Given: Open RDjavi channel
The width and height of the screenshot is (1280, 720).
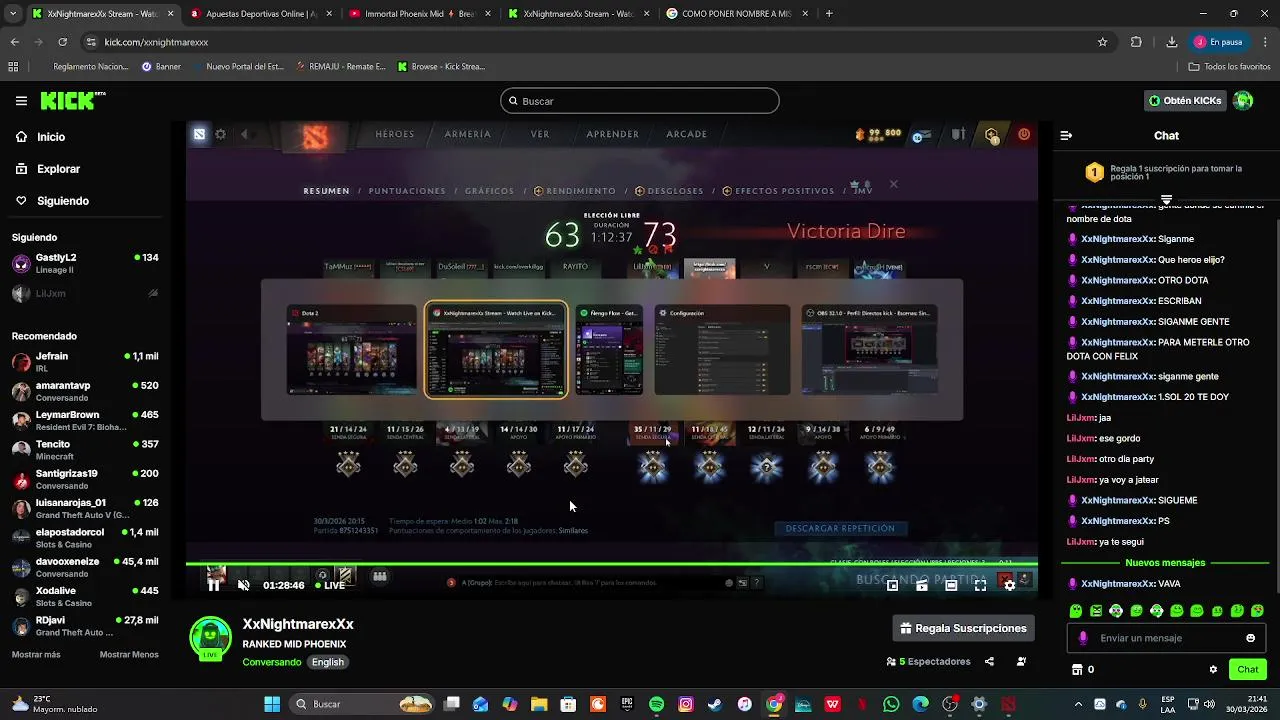Looking at the screenshot, I should pos(86,626).
